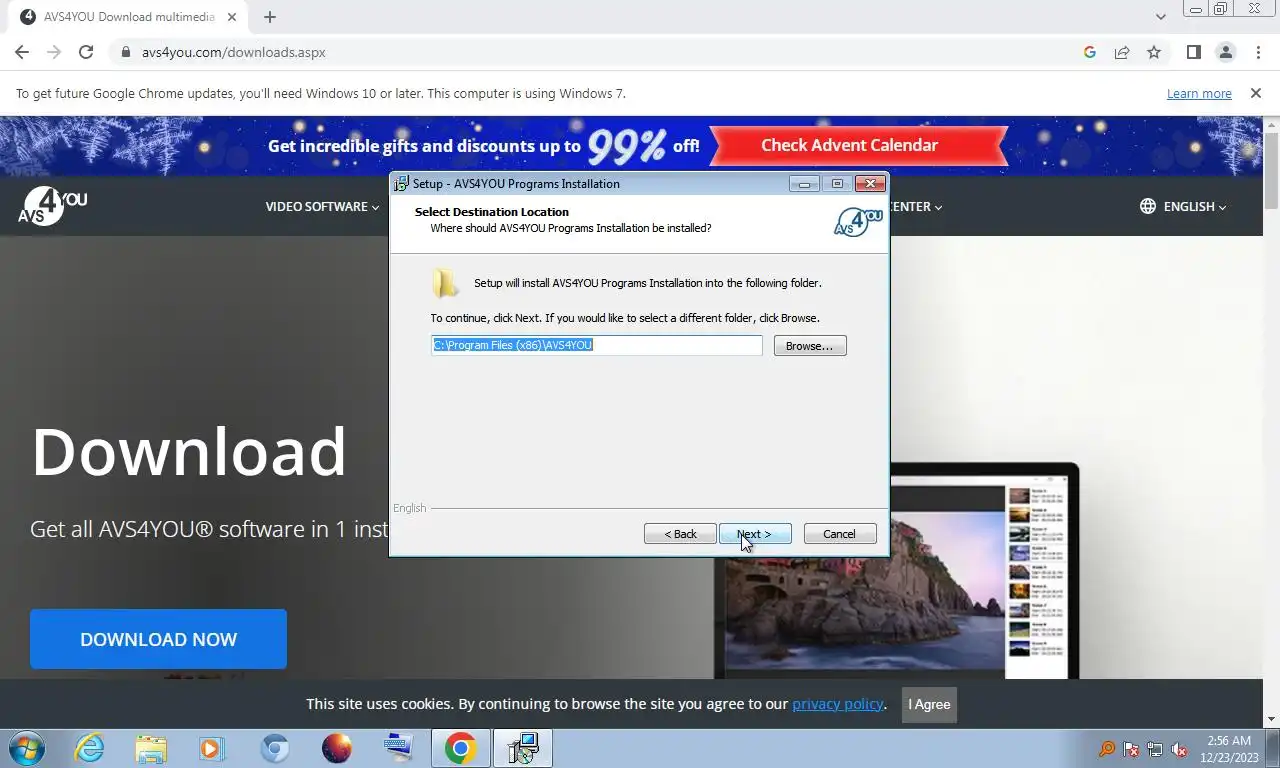Click the address bar URL avs4you.com/downloads.aspx
The image size is (1280, 768).
tap(233, 52)
